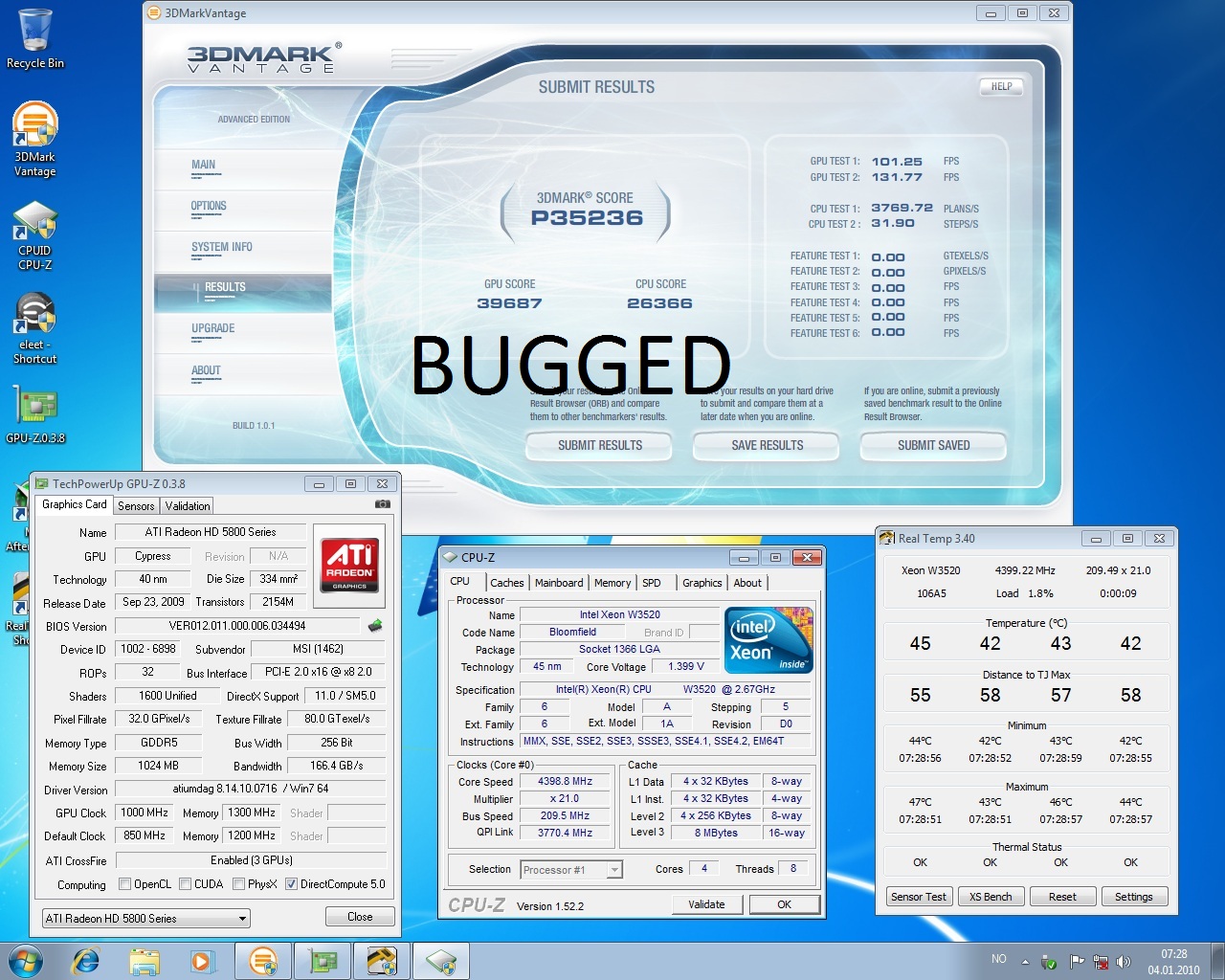
Task: Click the HELP button in 3DMark Vantage
Action: (x=1001, y=87)
